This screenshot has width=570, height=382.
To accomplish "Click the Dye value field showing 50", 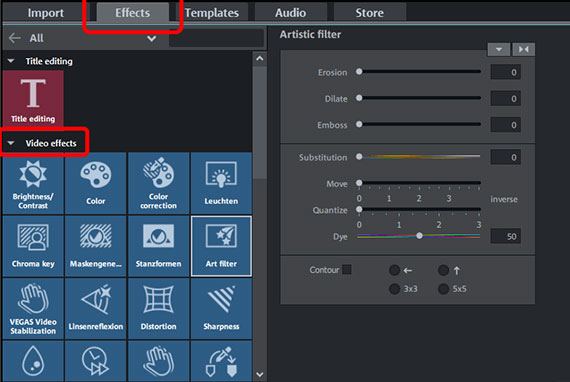I will (x=505, y=236).
